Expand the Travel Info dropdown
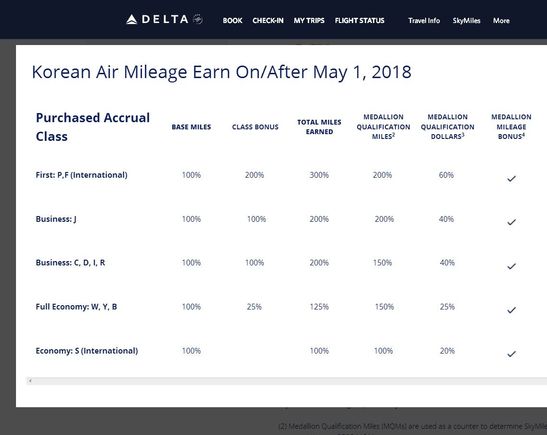Screen dimensions: 547x435 424,21
